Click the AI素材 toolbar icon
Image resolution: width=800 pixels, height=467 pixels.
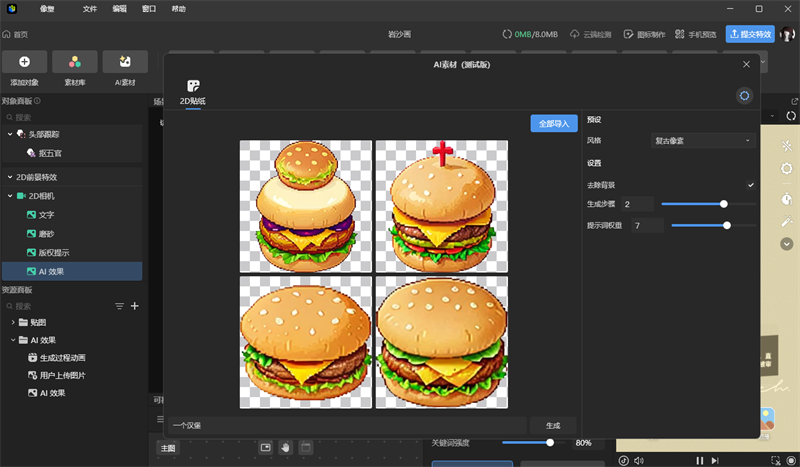[x=125, y=62]
